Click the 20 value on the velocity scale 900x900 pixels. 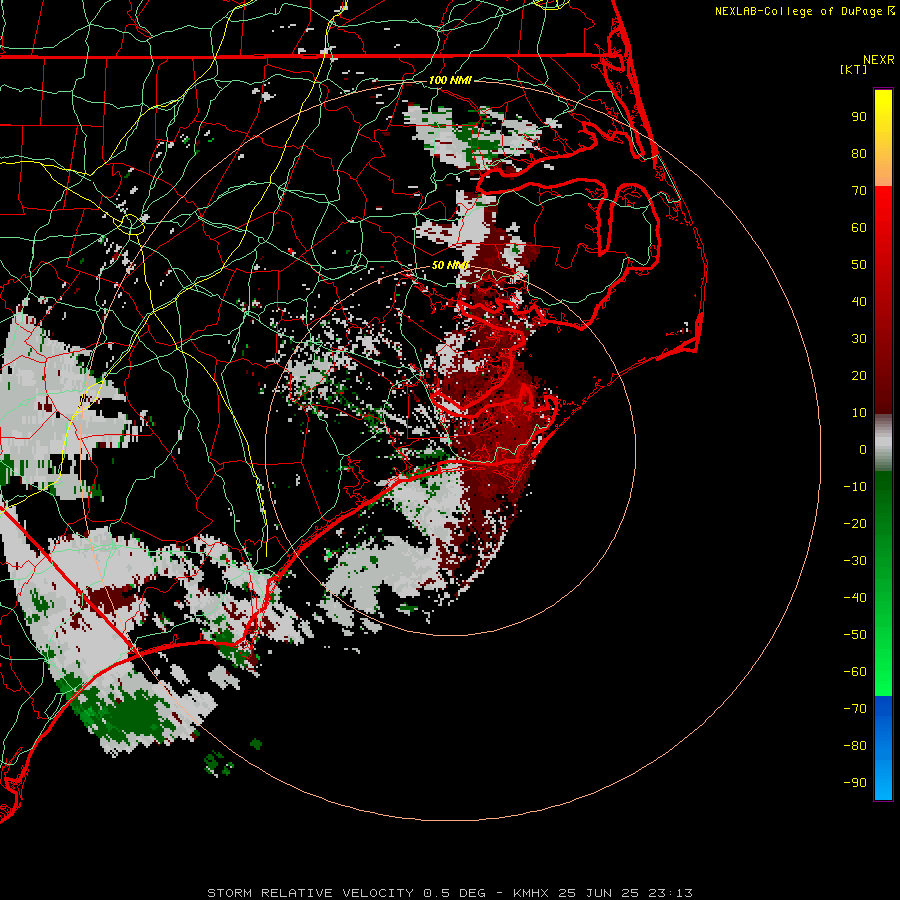[x=859, y=376]
